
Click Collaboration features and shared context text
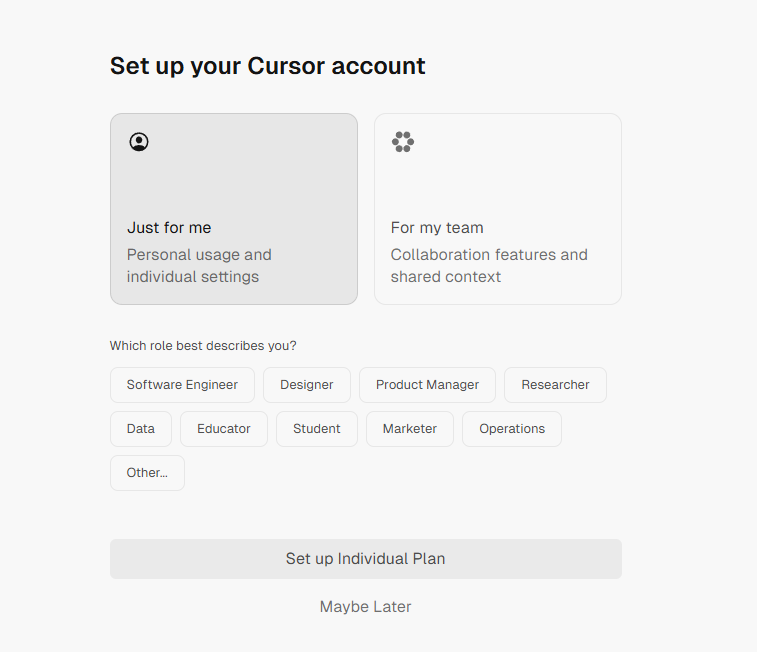[x=489, y=265]
